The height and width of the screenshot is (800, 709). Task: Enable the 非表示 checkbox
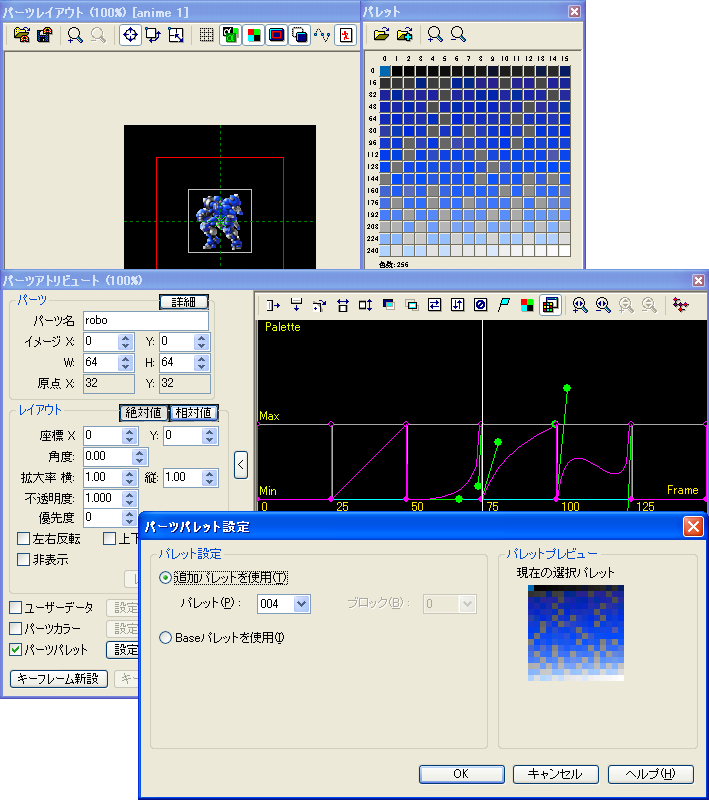(x=23, y=560)
